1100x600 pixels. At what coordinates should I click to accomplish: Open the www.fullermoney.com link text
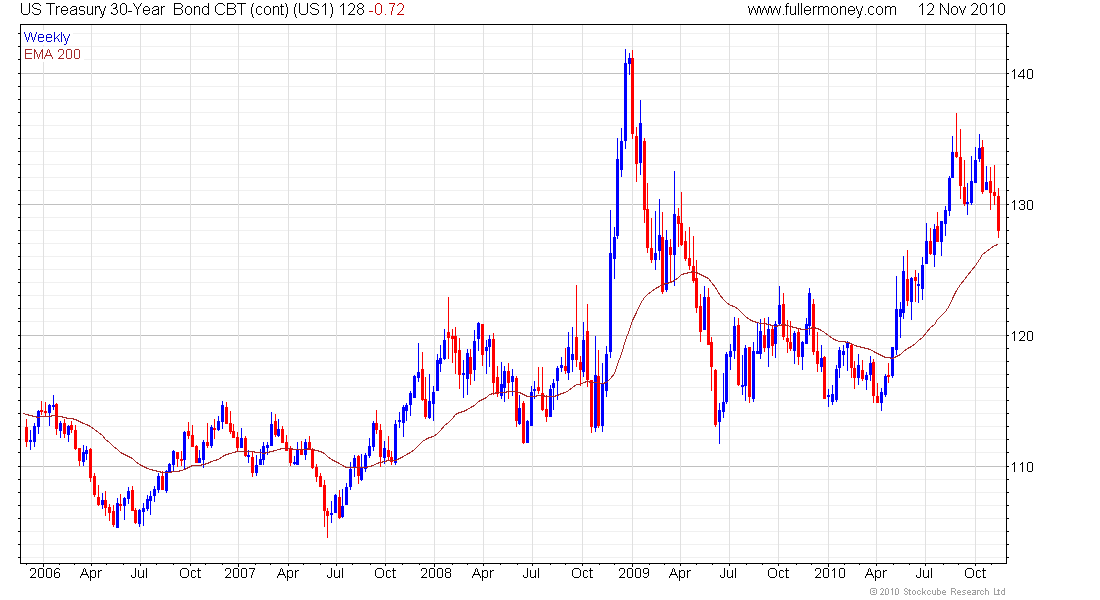[x=821, y=10]
